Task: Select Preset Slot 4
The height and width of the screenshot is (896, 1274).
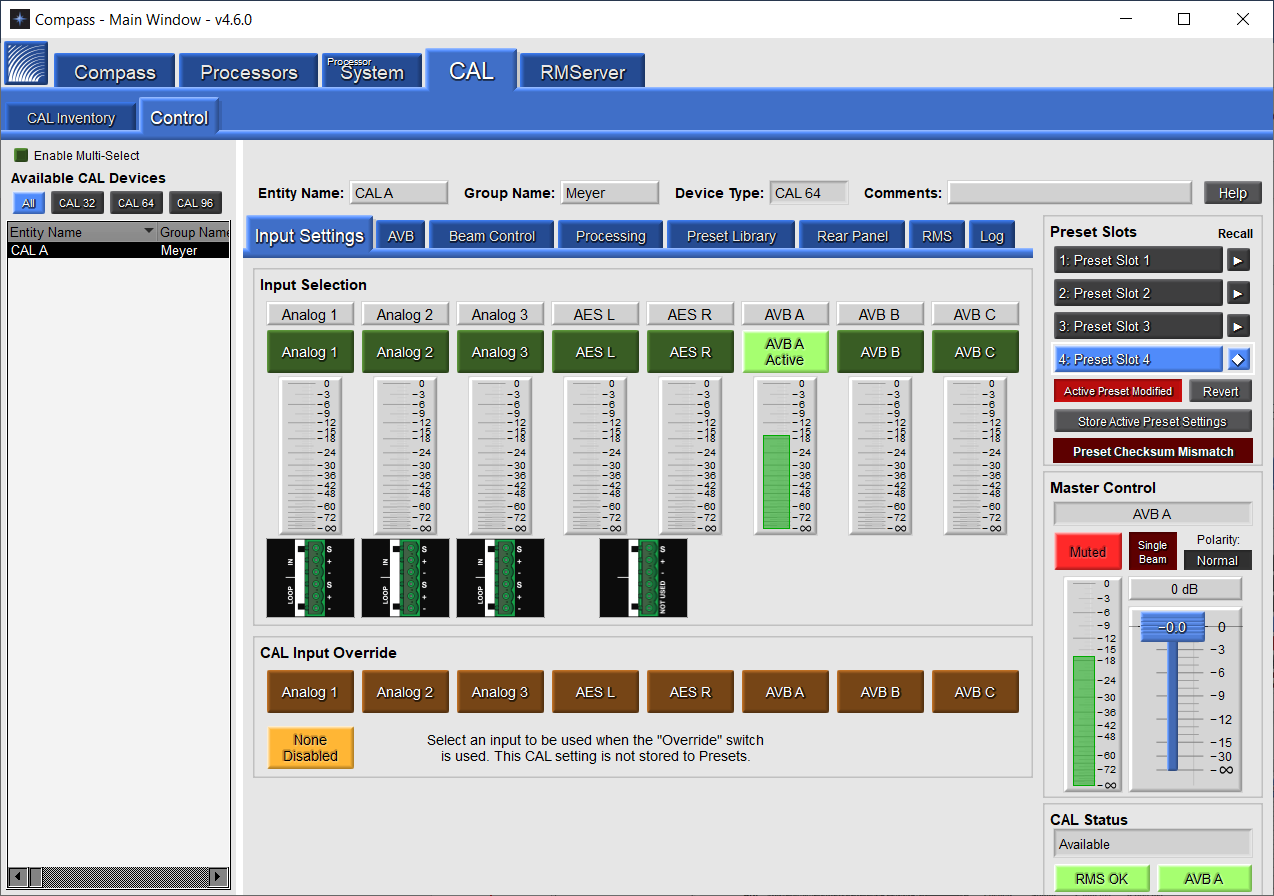Action: [x=1139, y=360]
